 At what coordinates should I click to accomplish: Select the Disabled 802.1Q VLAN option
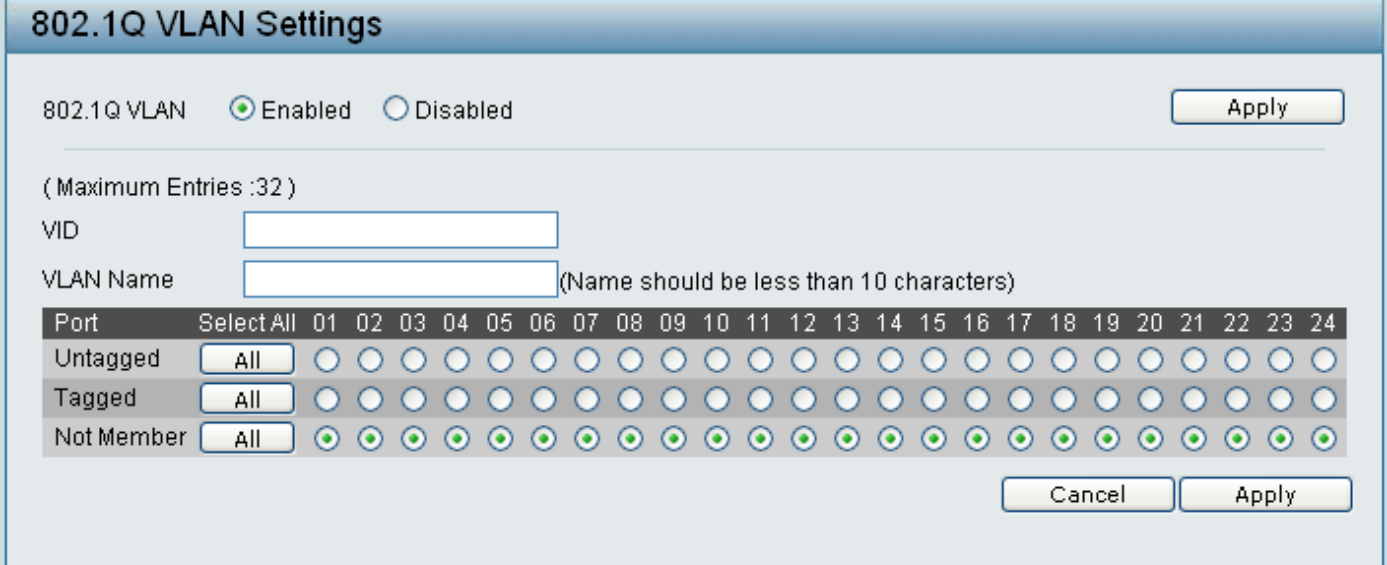tap(396, 109)
